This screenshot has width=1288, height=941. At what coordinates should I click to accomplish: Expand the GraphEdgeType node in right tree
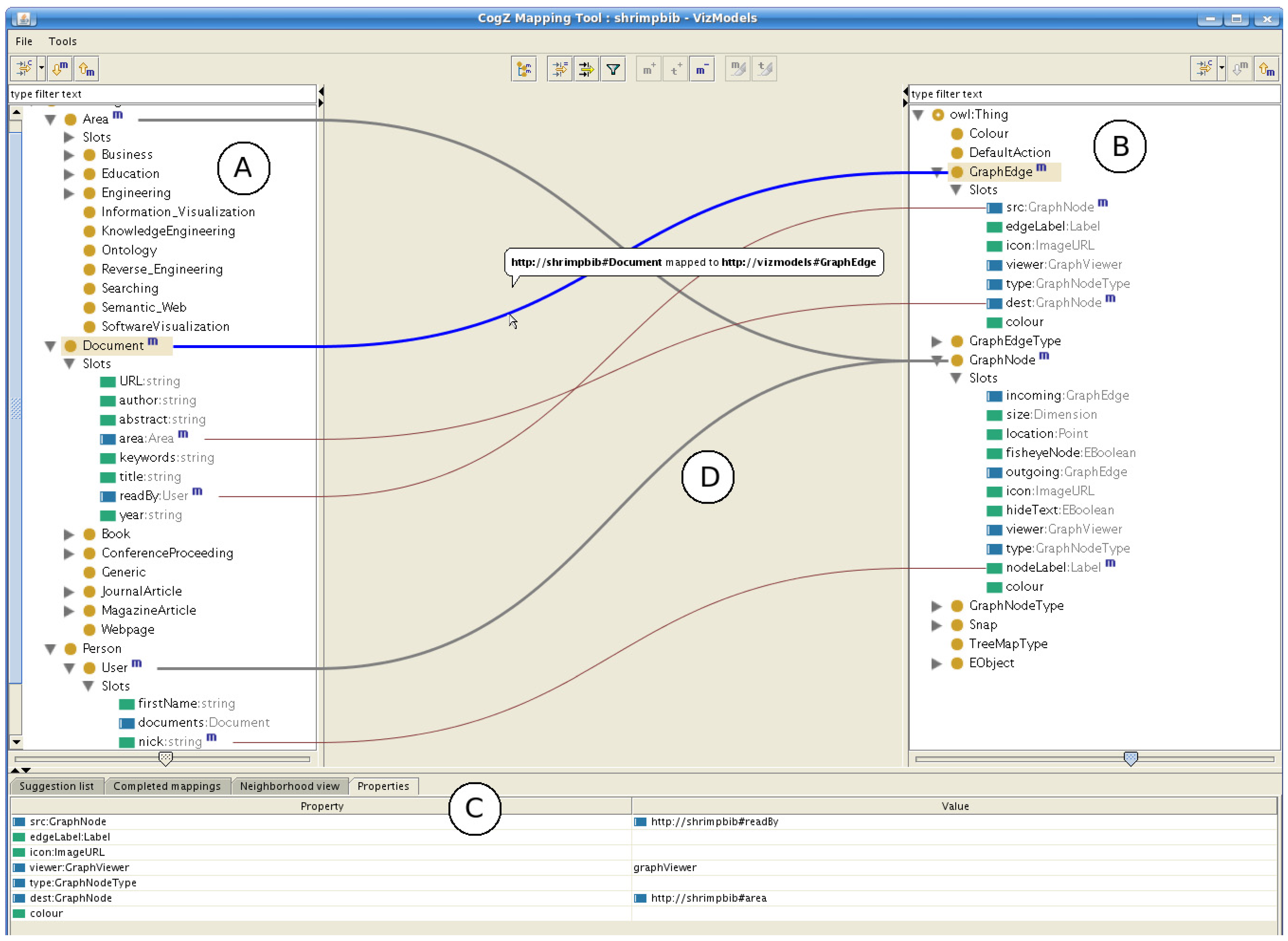click(936, 341)
